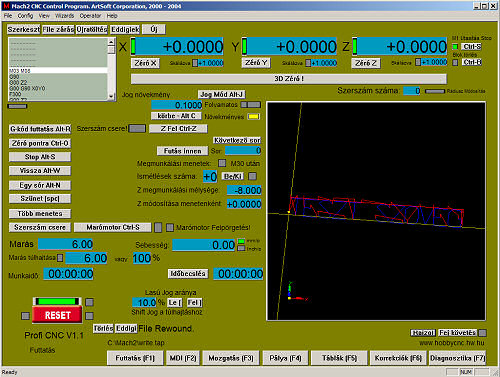The image size is (500, 377).
Task: Click the File zárás button
Action: [x=58, y=29]
